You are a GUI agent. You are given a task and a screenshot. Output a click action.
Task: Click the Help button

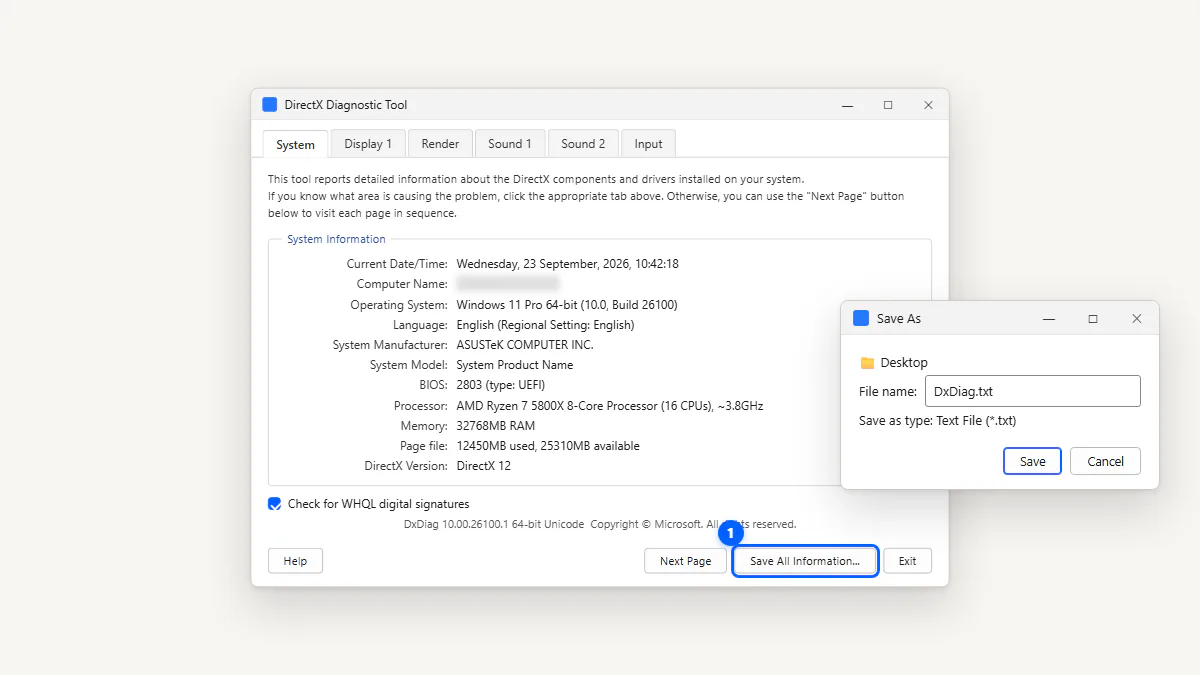pyautogui.click(x=295, y=561)
